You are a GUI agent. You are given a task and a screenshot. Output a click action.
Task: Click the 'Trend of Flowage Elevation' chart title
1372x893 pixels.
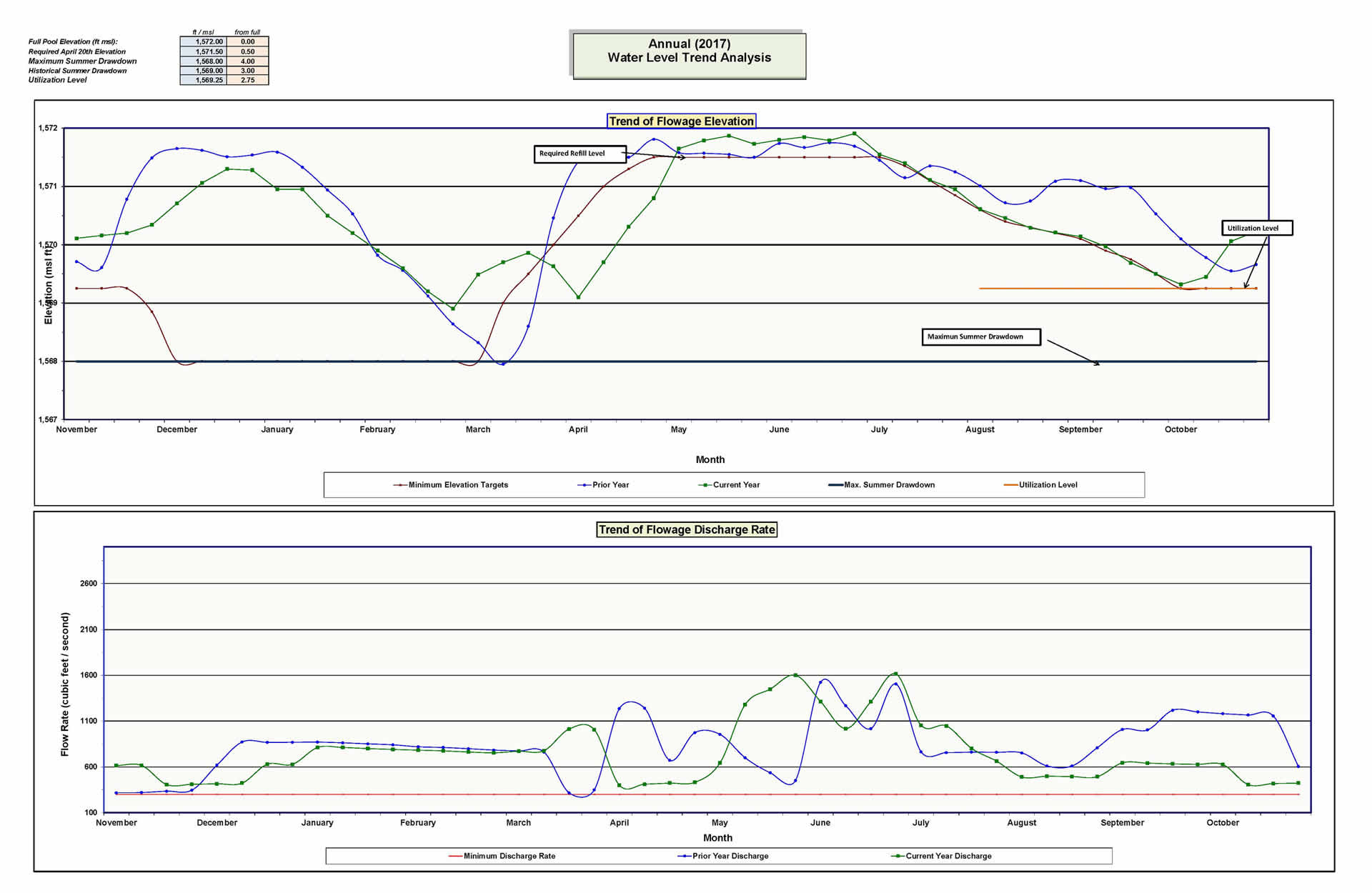tap(681, 121)
